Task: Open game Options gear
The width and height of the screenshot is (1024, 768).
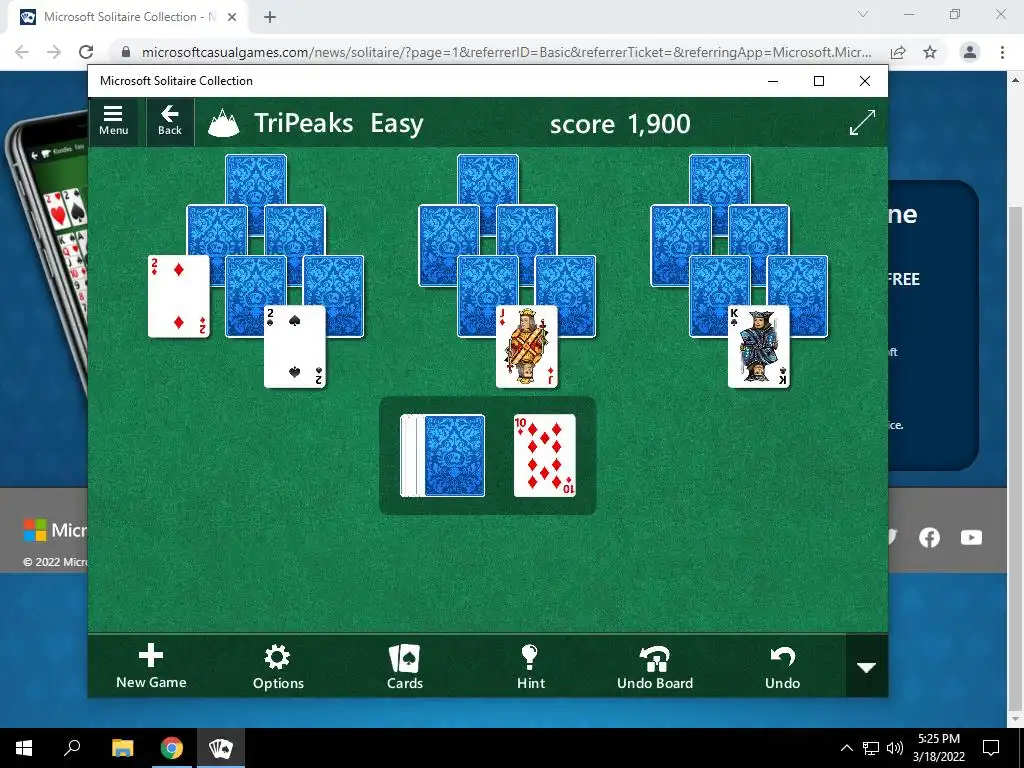Action: 278,666
